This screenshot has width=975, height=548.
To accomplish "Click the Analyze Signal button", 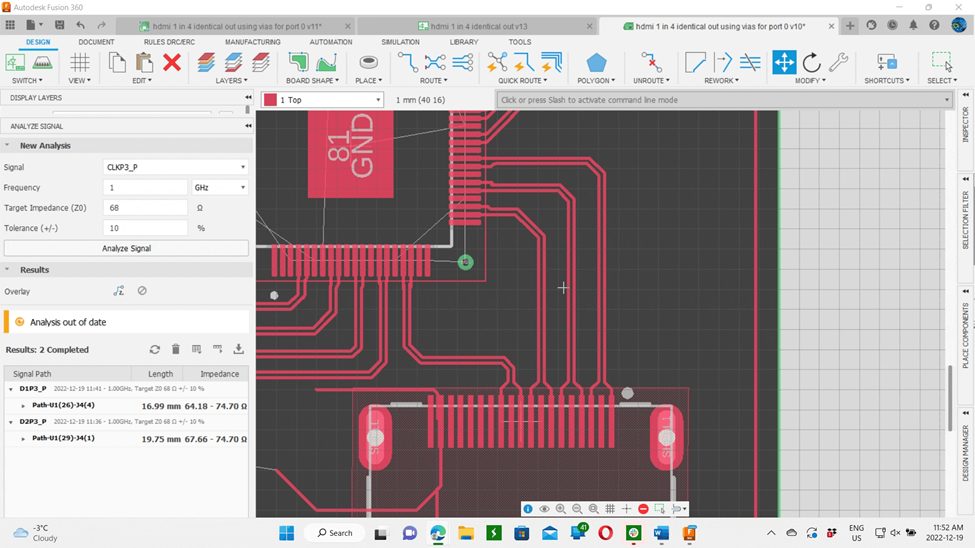I will [x=126, y=248].
